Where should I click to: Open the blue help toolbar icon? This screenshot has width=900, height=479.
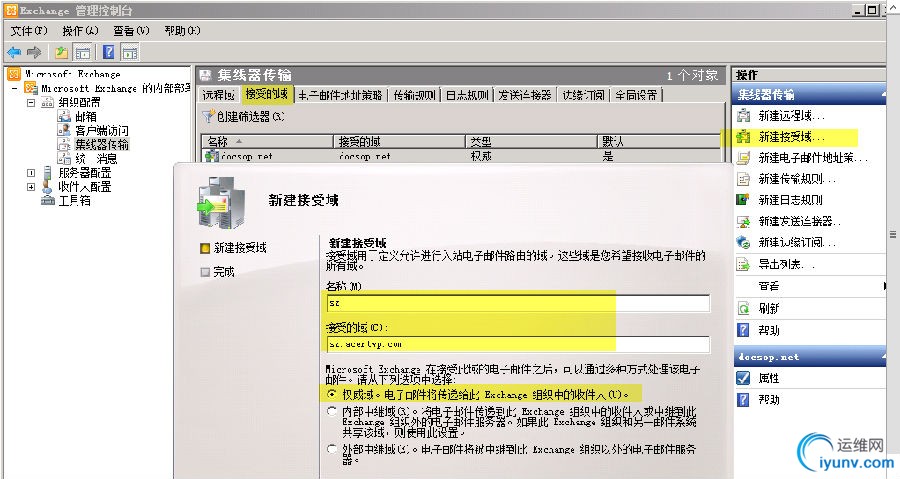pos(108,53)
